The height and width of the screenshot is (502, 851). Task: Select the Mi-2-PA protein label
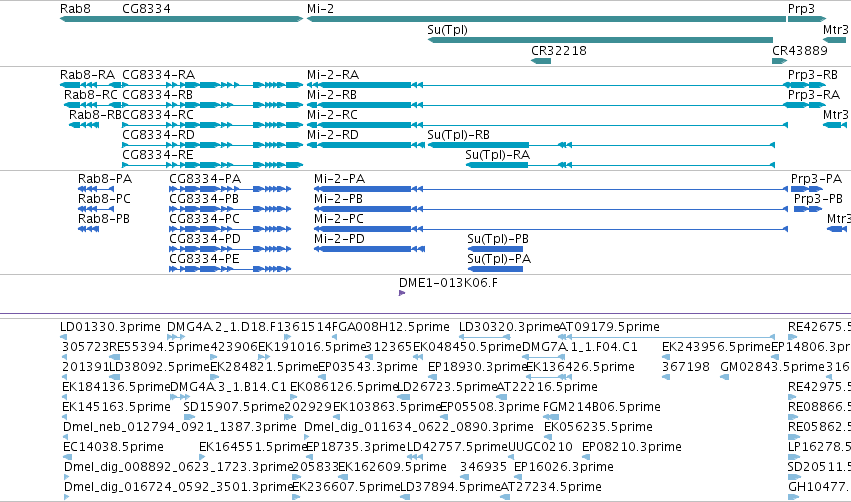point(339,179)
